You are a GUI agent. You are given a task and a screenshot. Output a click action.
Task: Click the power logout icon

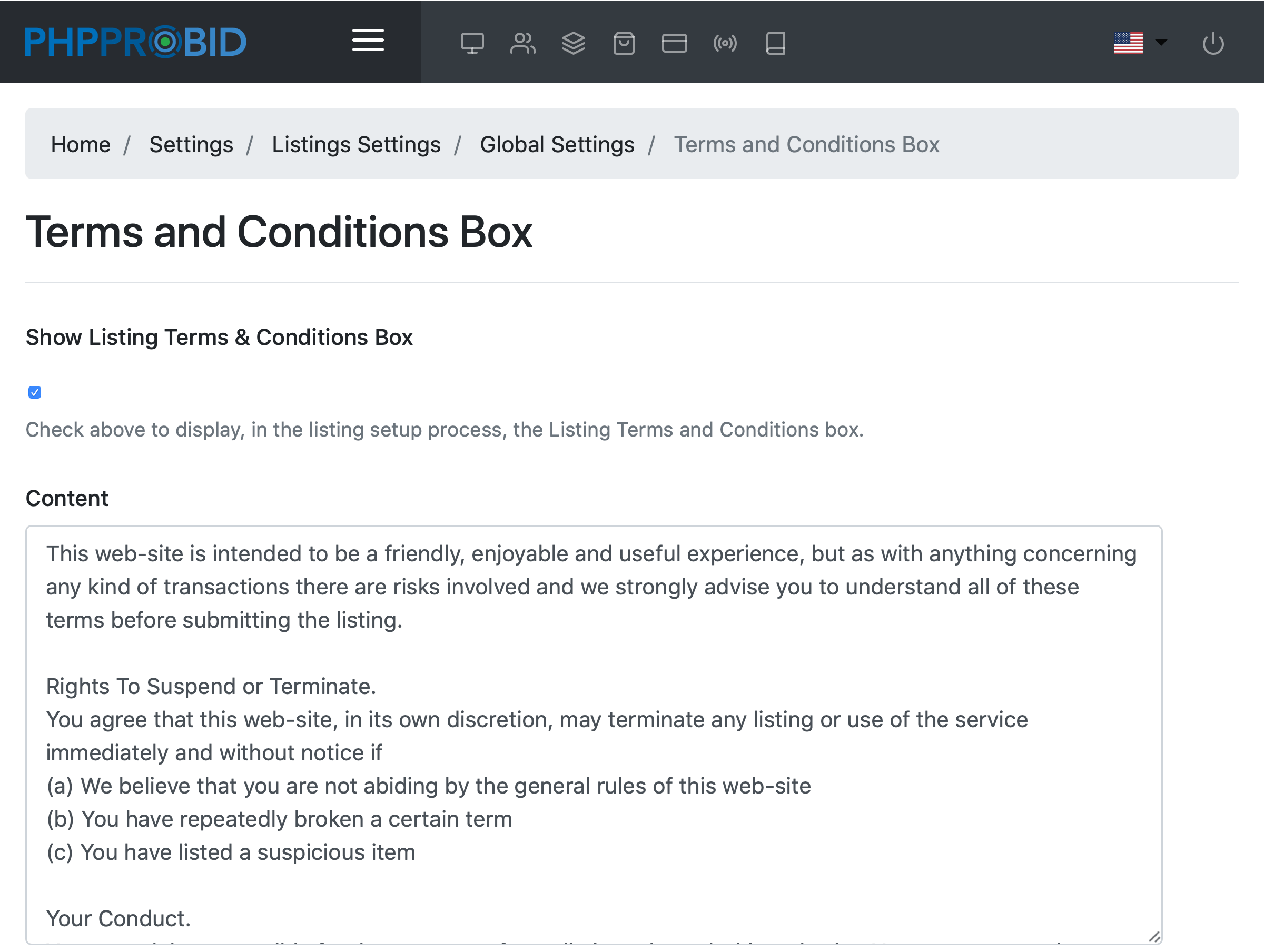[1212, 43]
